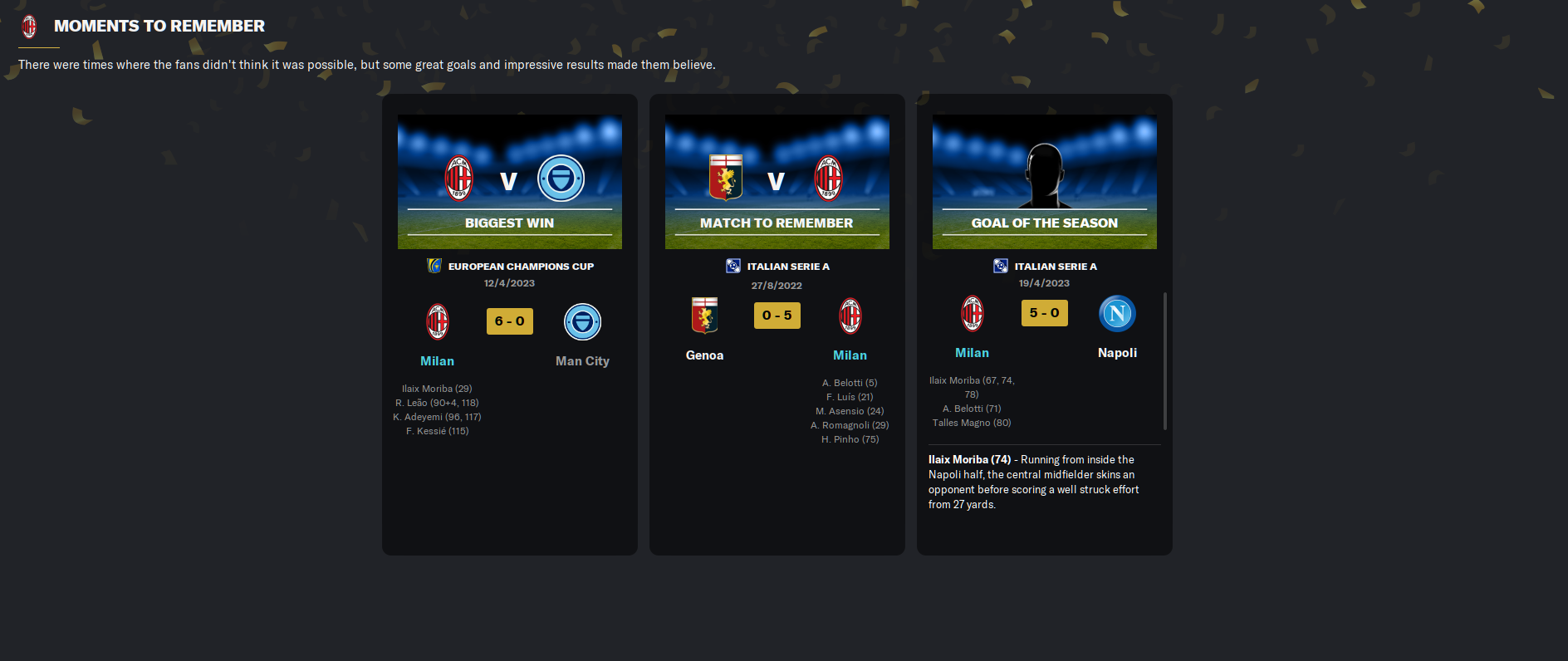Viewport: 1568px width, 661px height.
Task: Click the European Champions Cup competition icon
Action: coord(434,266)
